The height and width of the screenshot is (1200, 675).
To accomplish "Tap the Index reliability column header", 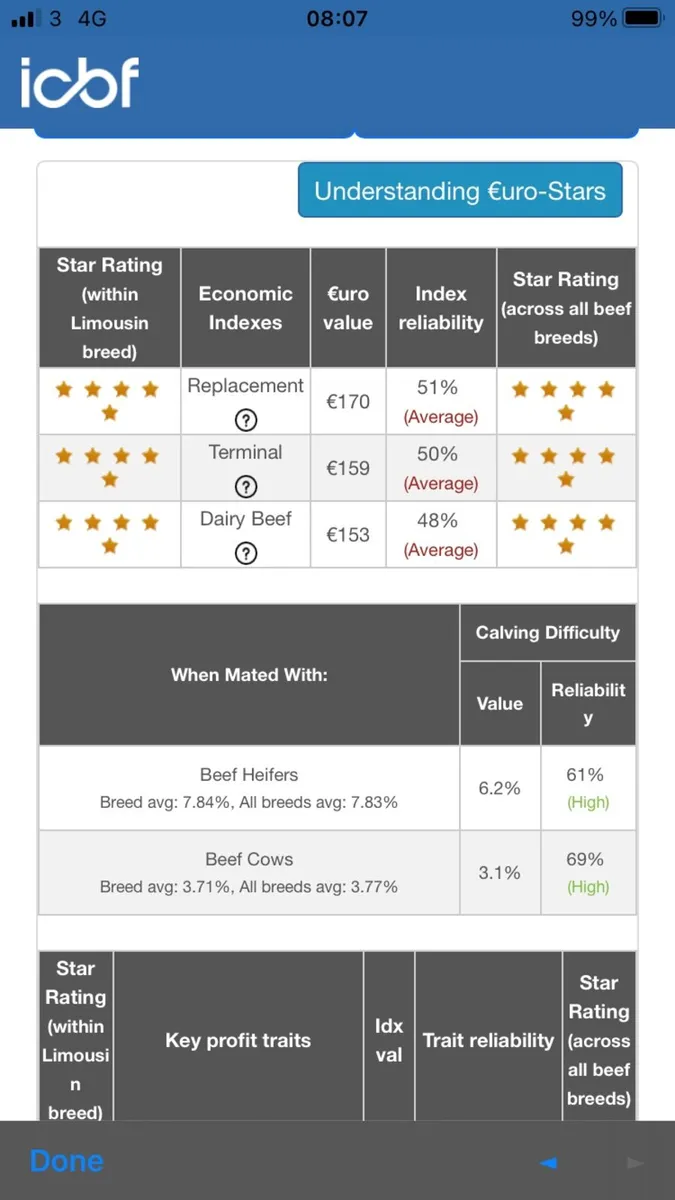I will point(441,308).
